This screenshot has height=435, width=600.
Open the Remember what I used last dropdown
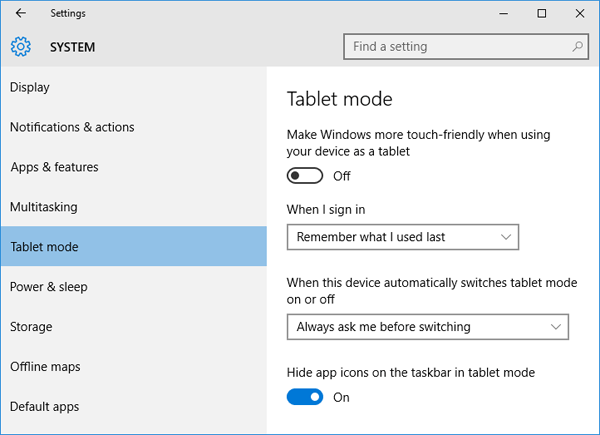tap(403, 237)
